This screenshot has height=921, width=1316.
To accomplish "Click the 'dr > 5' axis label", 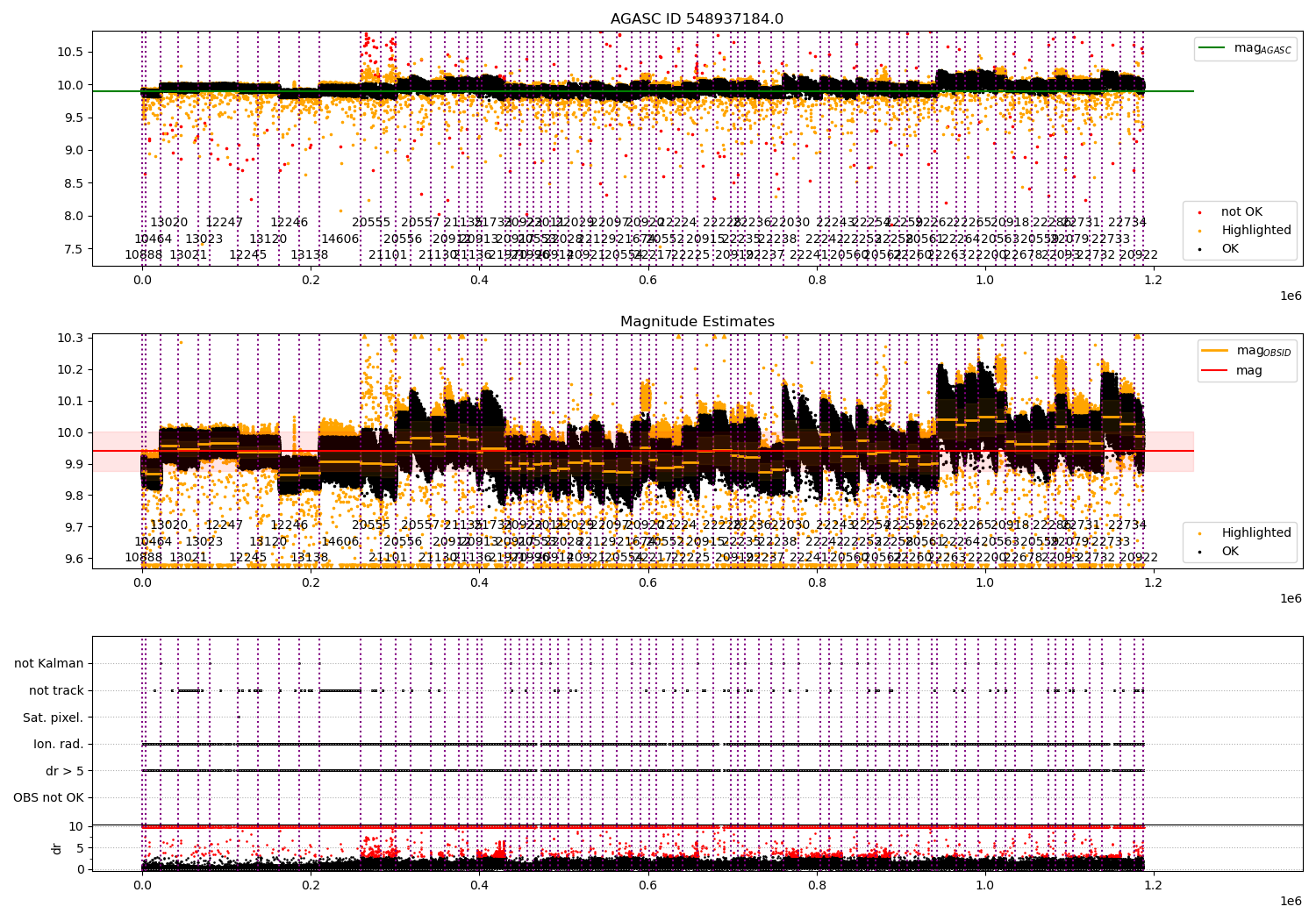I will coord(65,771).
